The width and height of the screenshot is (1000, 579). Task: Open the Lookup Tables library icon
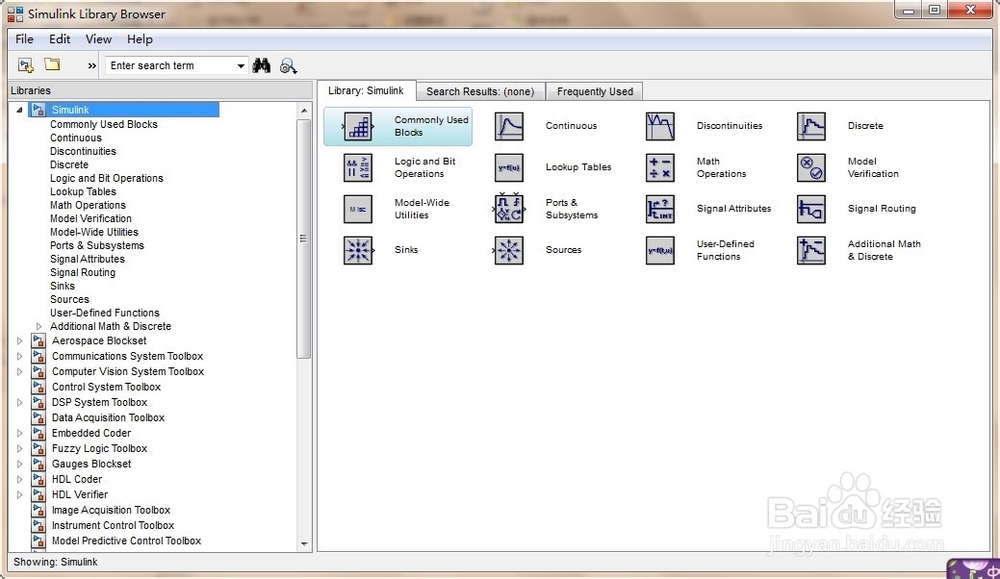tap(509, 168)
